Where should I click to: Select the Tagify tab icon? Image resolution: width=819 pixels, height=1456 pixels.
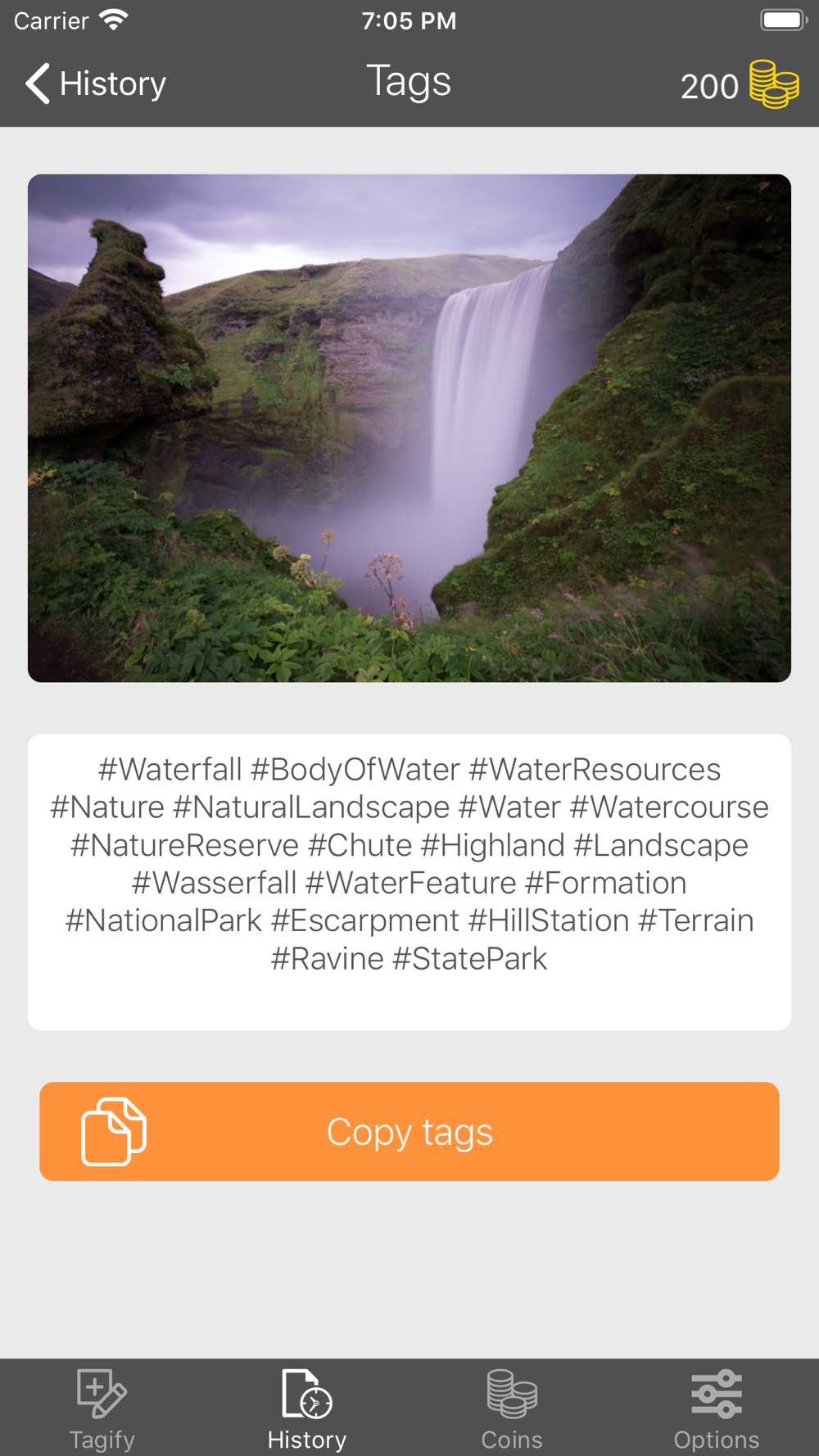(x=102, y=1393)
